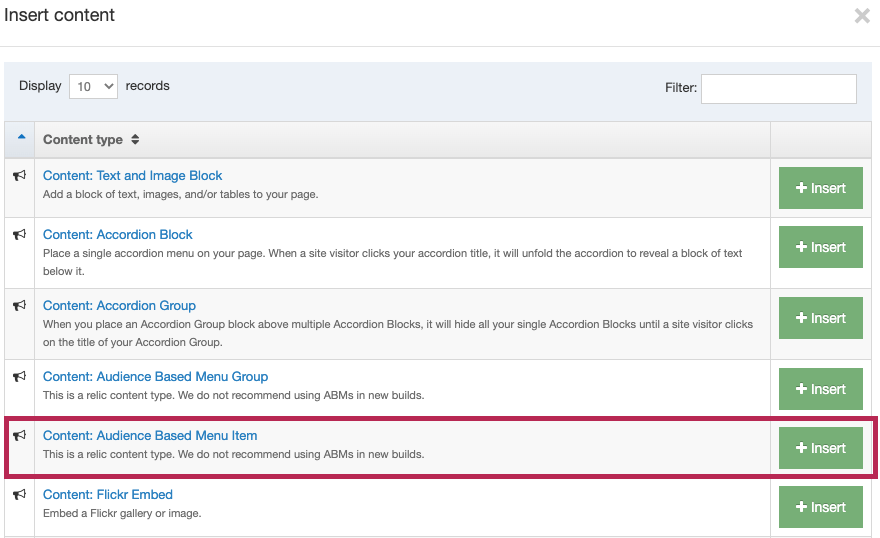Open the Display records count dropdown
Image resolution: width=880 pixels, height=538 pixels.
pos(93,87)
